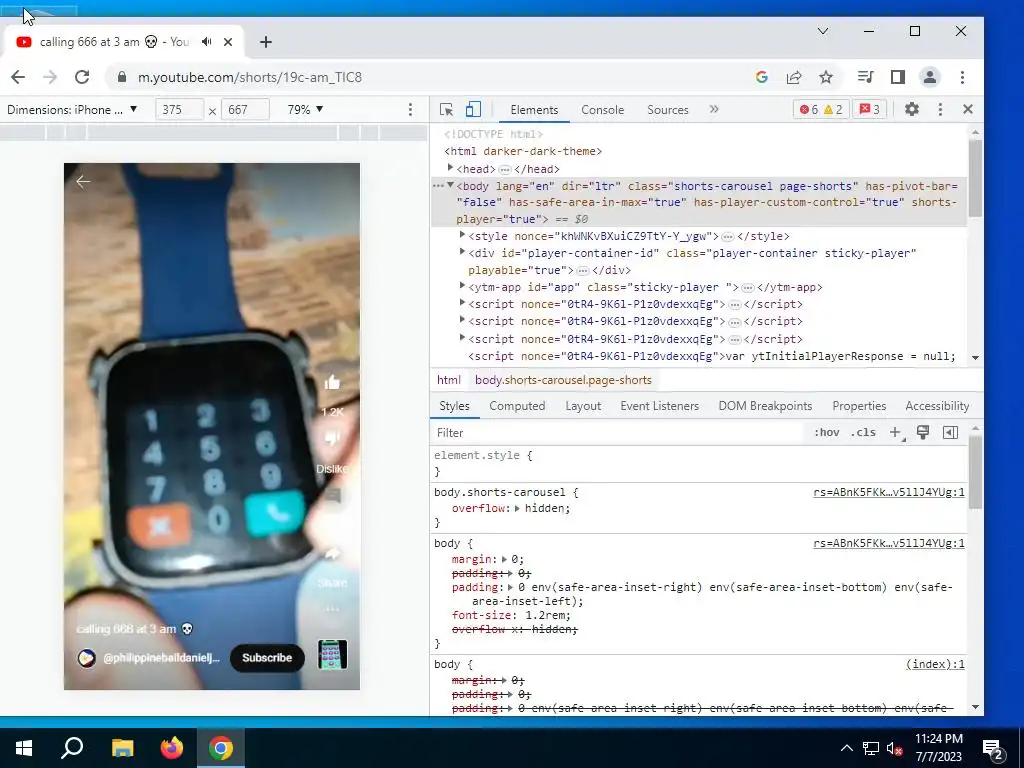Open device toolbar more options dots

[x=410, y=110]
